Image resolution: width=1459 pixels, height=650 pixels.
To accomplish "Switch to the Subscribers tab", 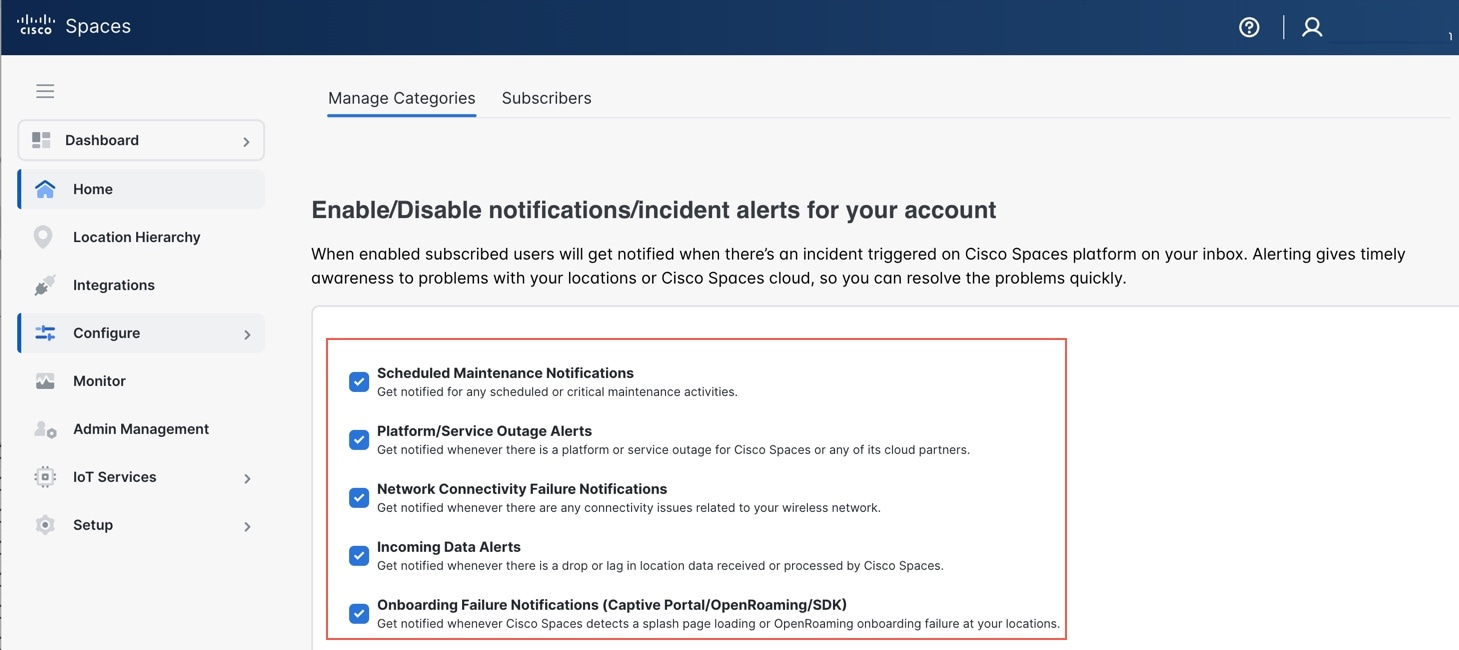I will click(x=546, y=98).
